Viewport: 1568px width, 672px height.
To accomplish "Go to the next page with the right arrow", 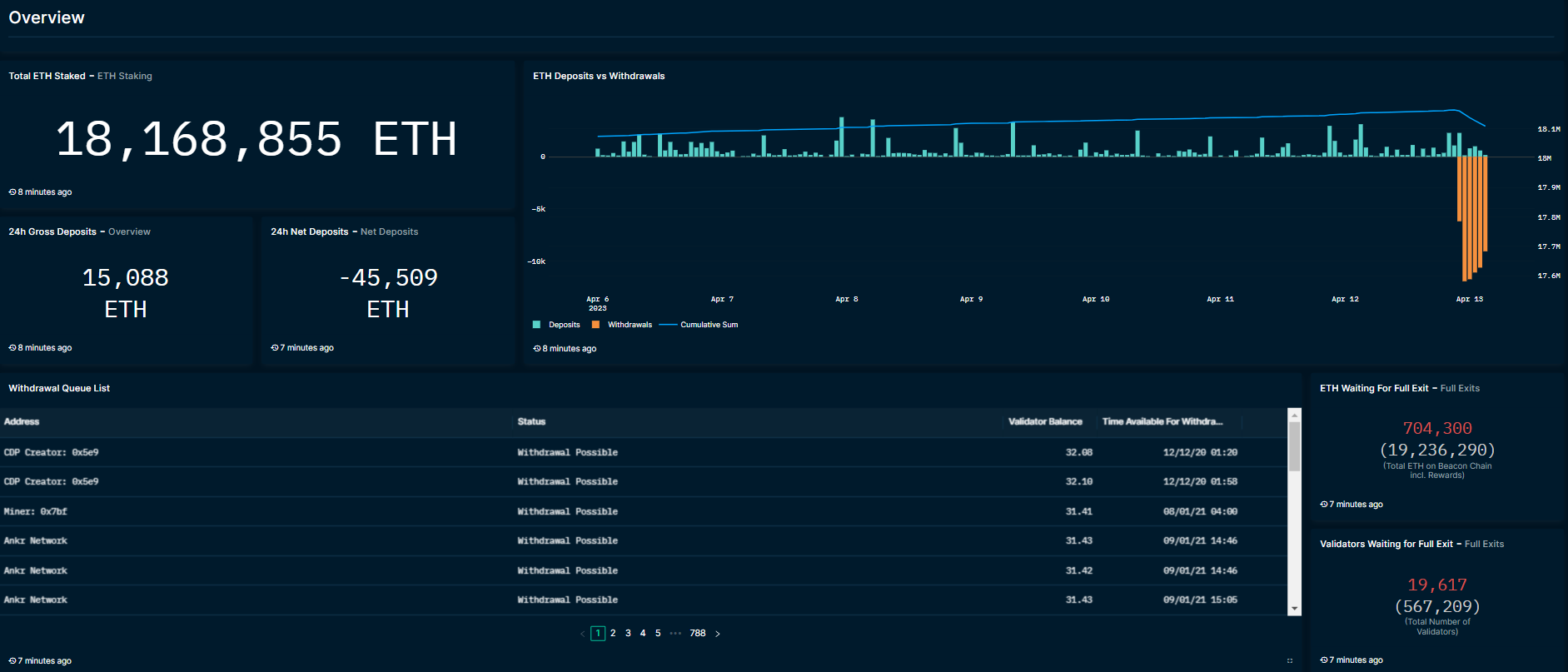I will click(718, 634).
